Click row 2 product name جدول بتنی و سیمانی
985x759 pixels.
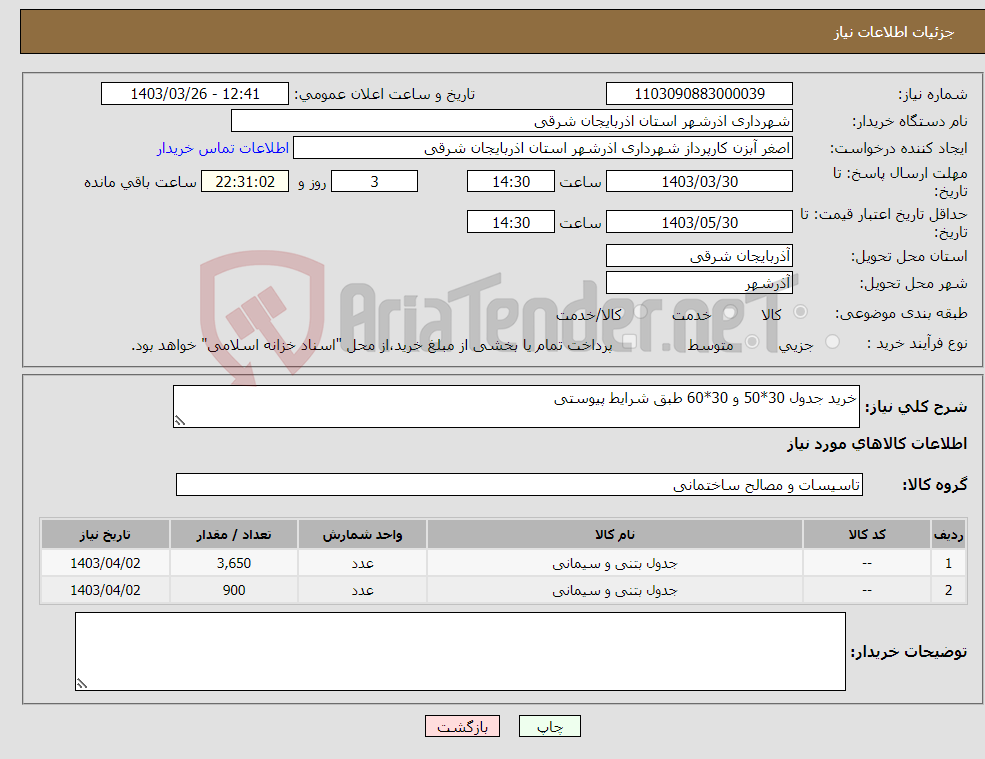coord(614,591)
